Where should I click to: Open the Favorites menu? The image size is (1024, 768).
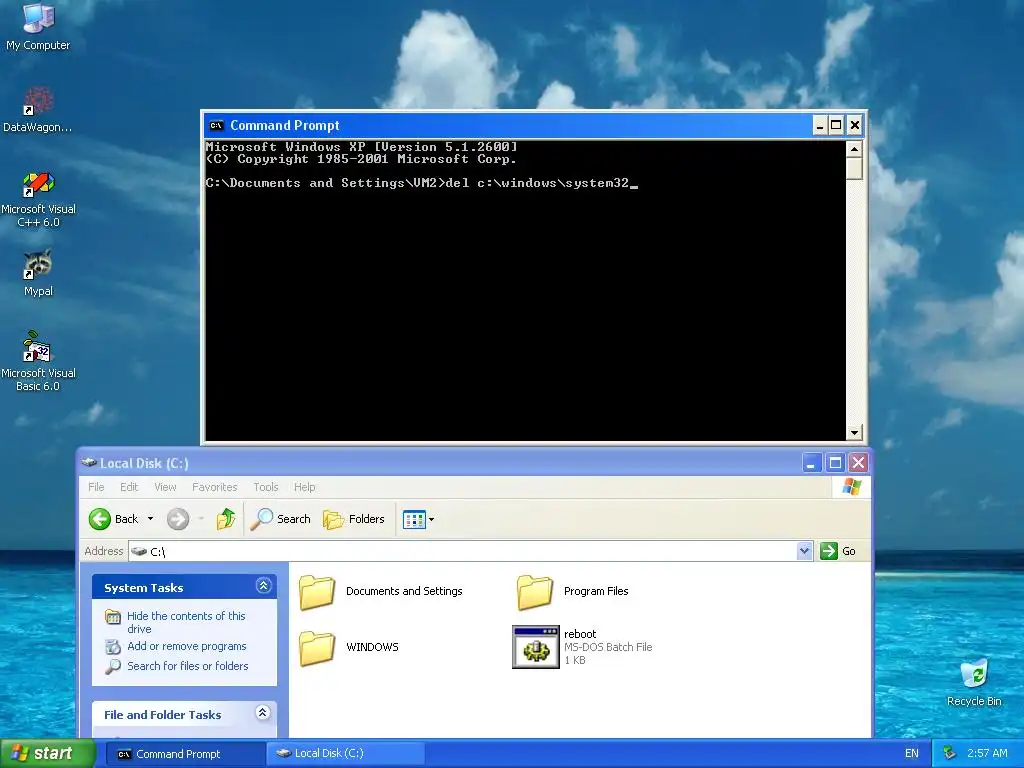[x=214, y=487]
